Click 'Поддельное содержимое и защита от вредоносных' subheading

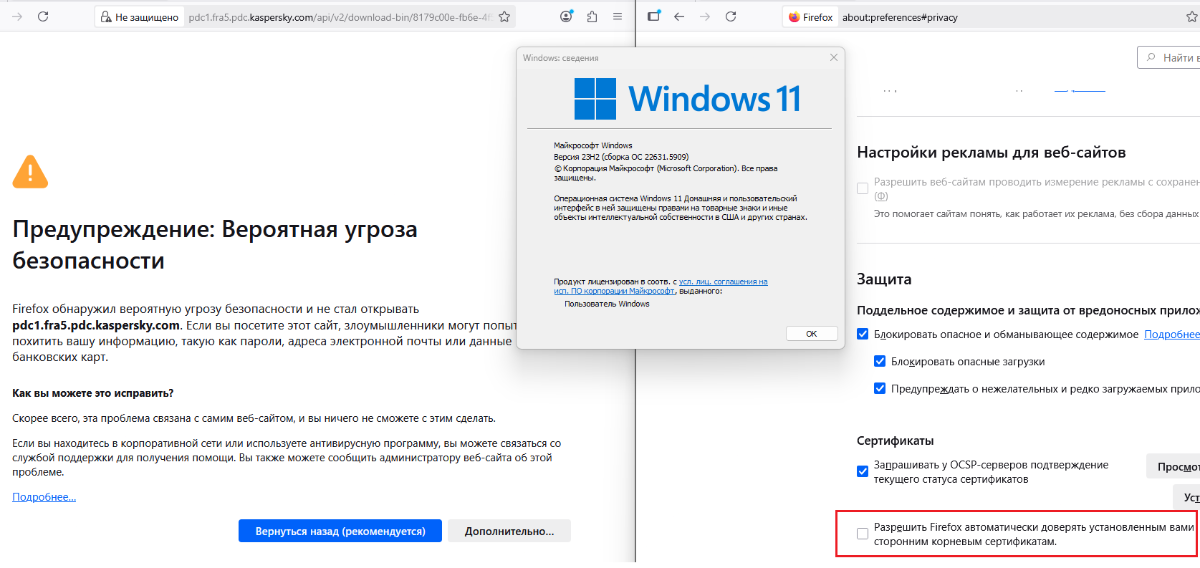(1028, 309)
